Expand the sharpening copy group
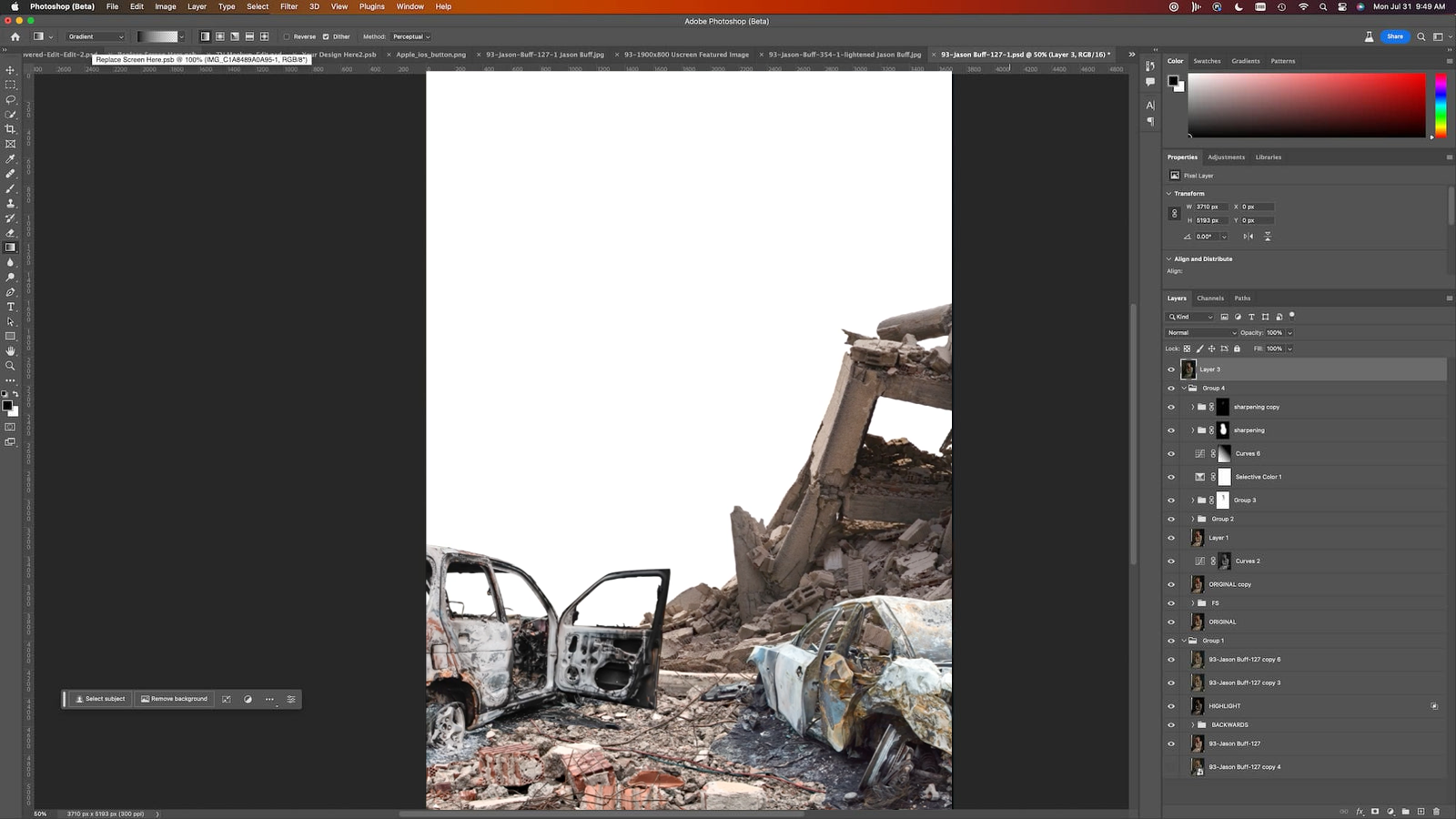This screenshot has width=1456, height=819. pos(1192,407)
